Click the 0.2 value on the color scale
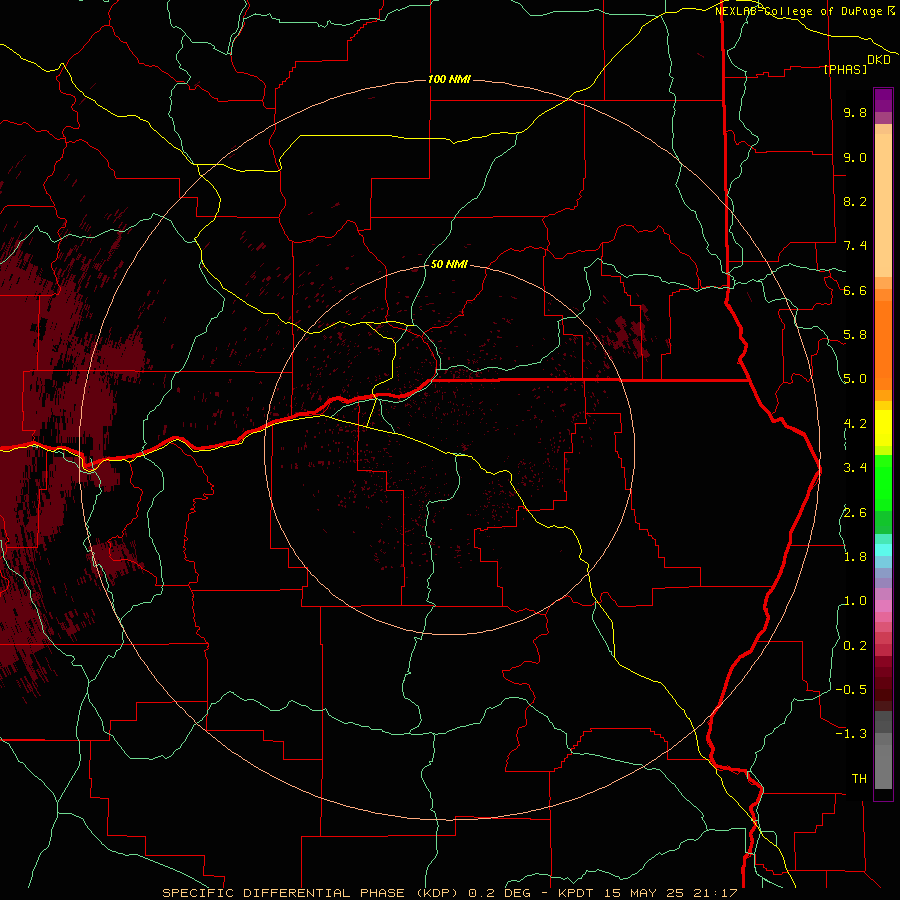 [x=855, y=646]
